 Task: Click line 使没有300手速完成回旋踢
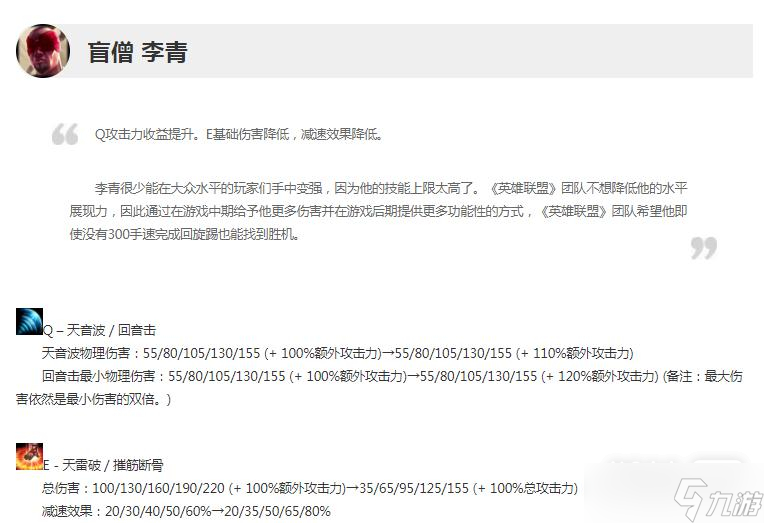[x=185, y=234]
